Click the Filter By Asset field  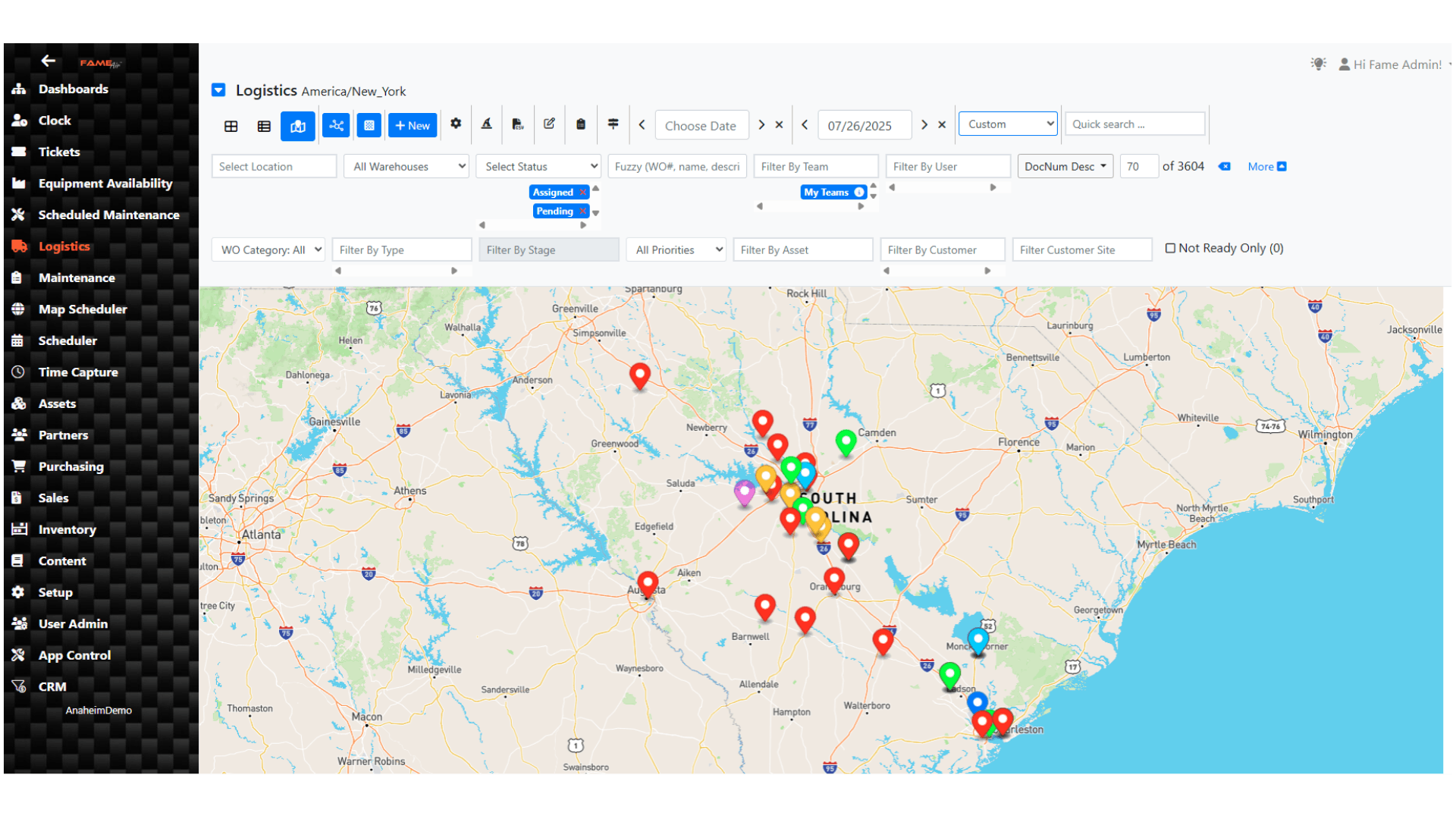(803, 249)
